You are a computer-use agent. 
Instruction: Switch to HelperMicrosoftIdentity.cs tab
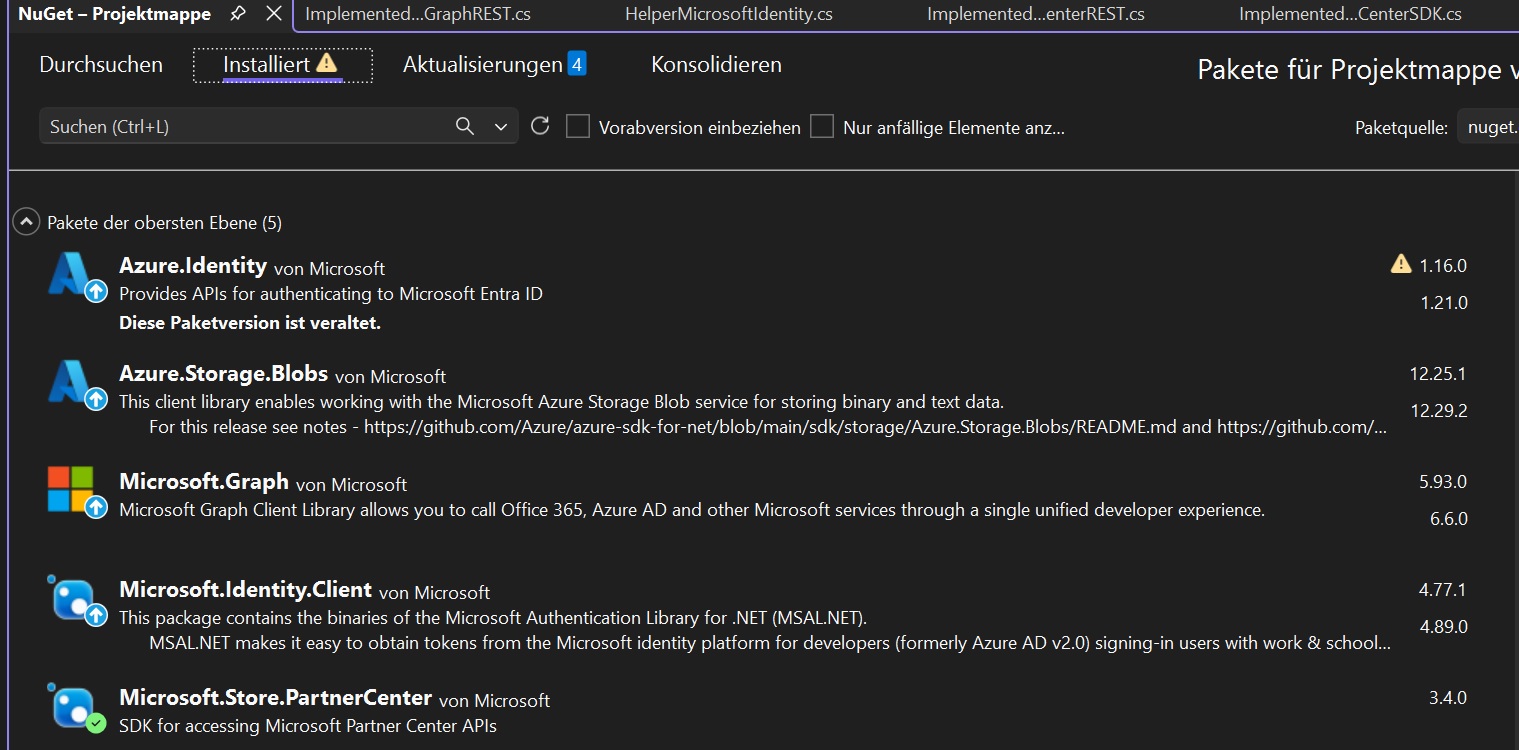[728, 14]
